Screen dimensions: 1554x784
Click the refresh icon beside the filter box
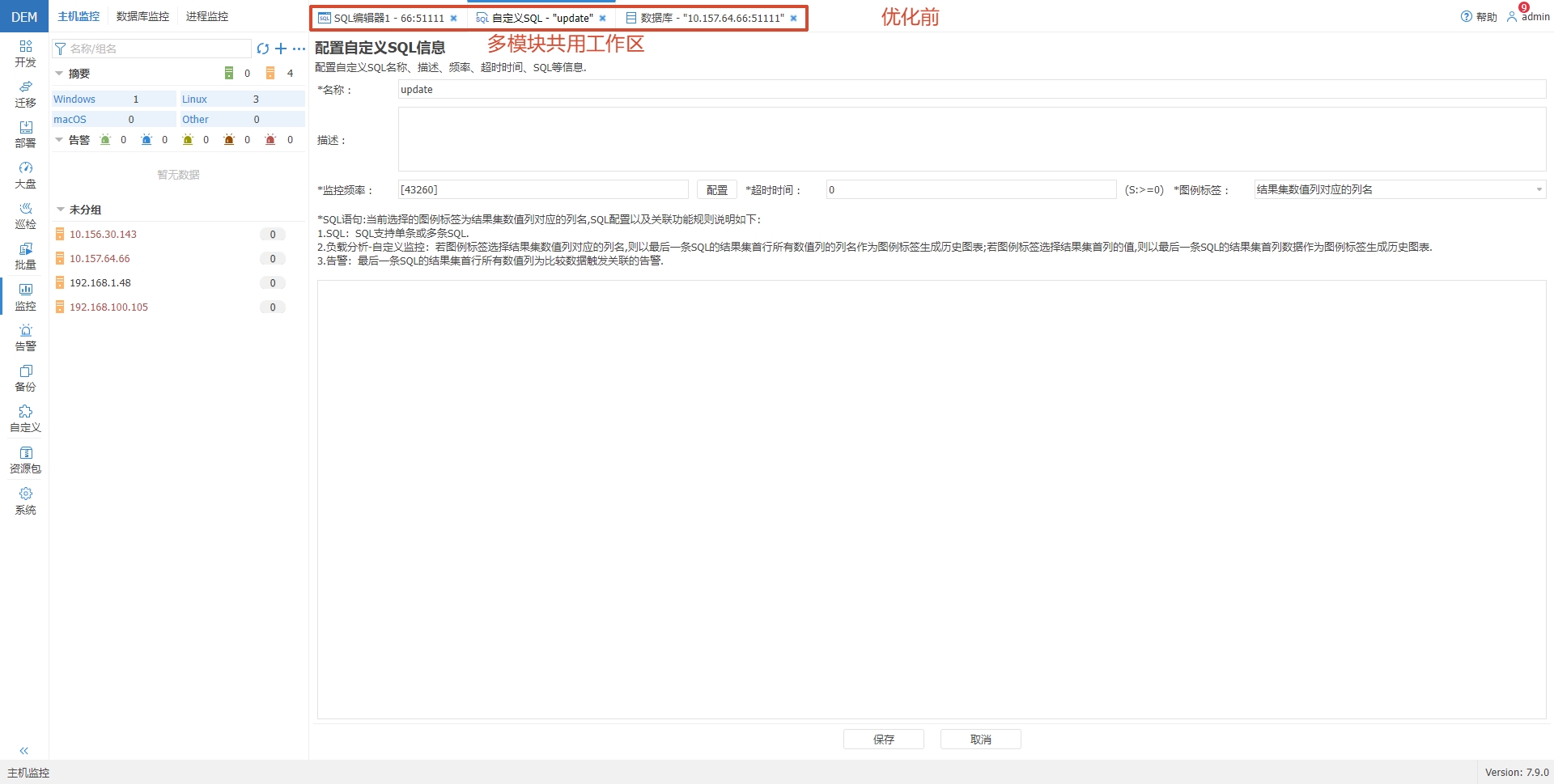coord(263,49)
